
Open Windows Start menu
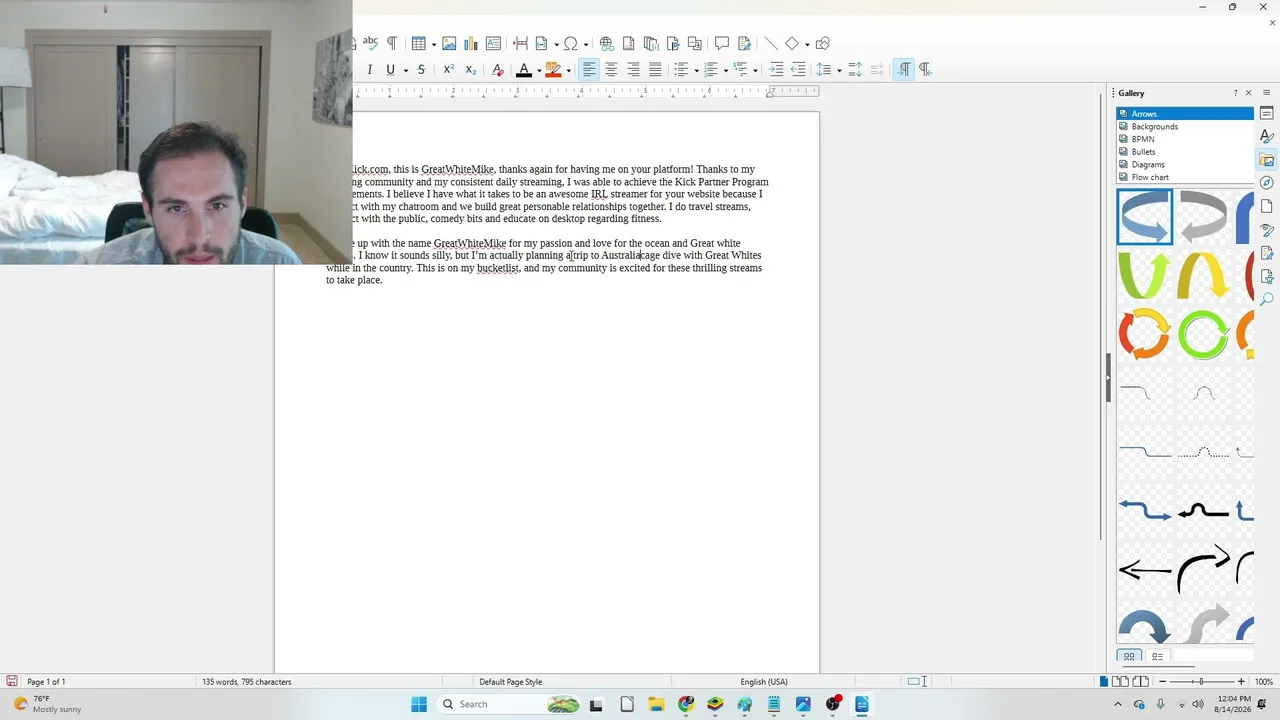click(x=419, y=704)
